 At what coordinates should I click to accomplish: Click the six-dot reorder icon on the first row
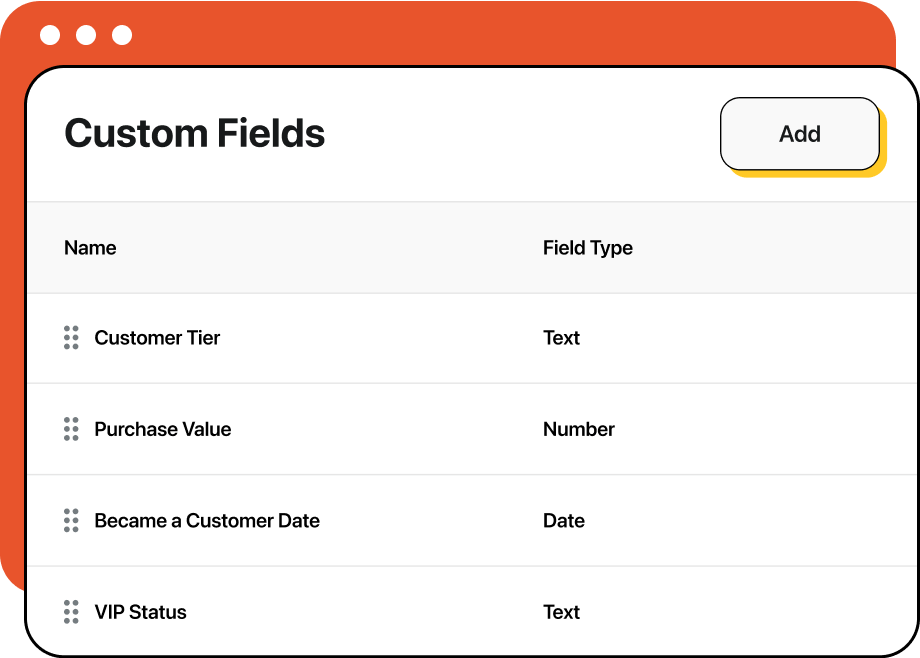[71, 338]
